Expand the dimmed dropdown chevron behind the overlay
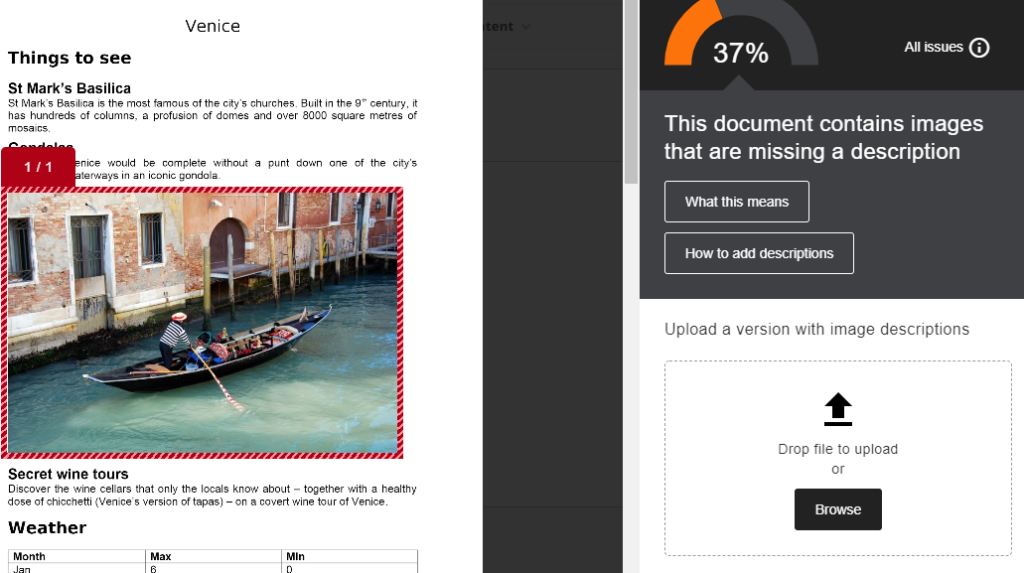 click(x=526, y=27)
